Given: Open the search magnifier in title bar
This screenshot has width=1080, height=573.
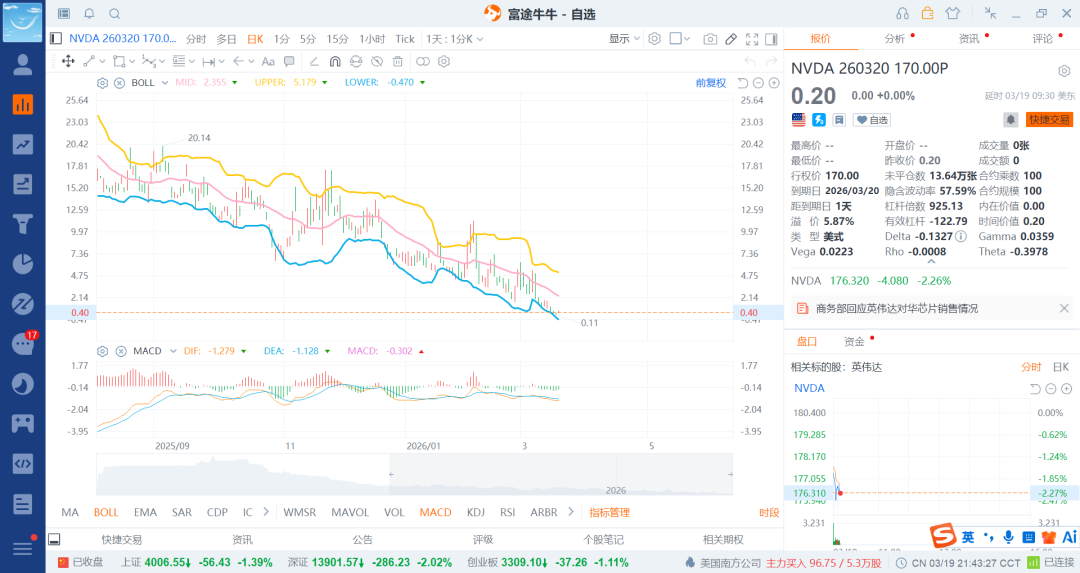Looking at the screenshot, I should point(115,14).
